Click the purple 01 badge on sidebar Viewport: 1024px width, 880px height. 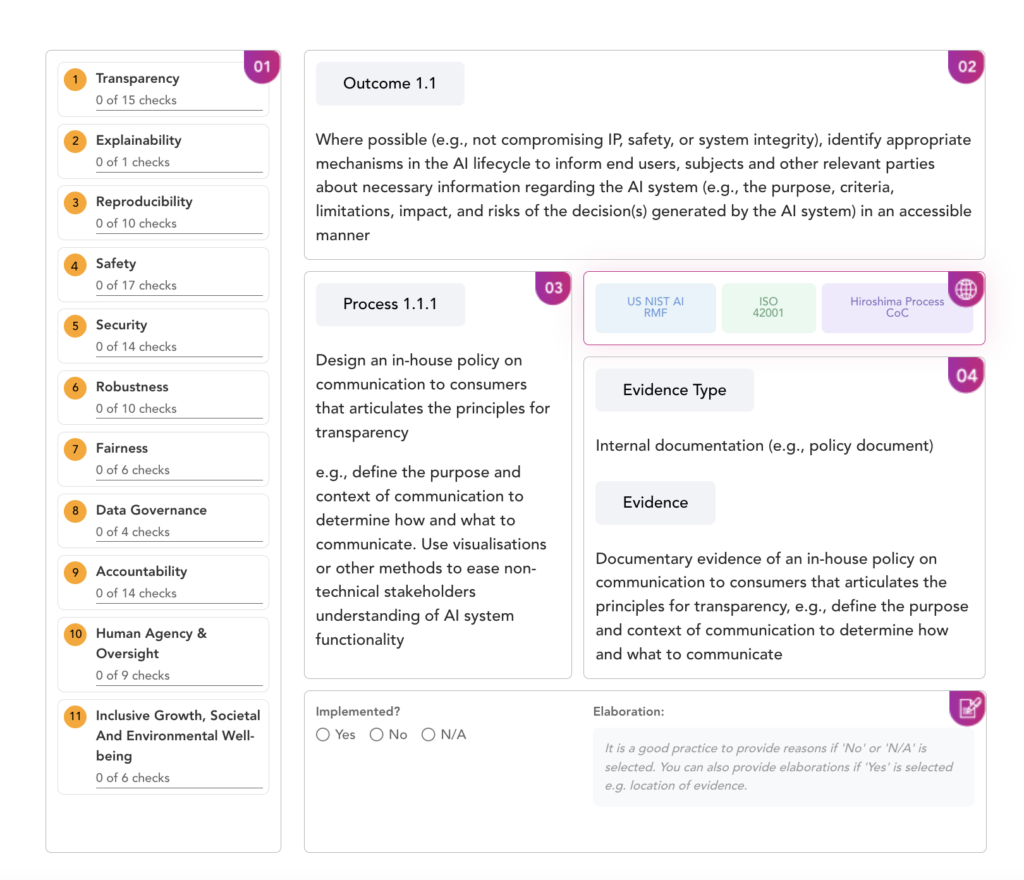coord(262,67)
